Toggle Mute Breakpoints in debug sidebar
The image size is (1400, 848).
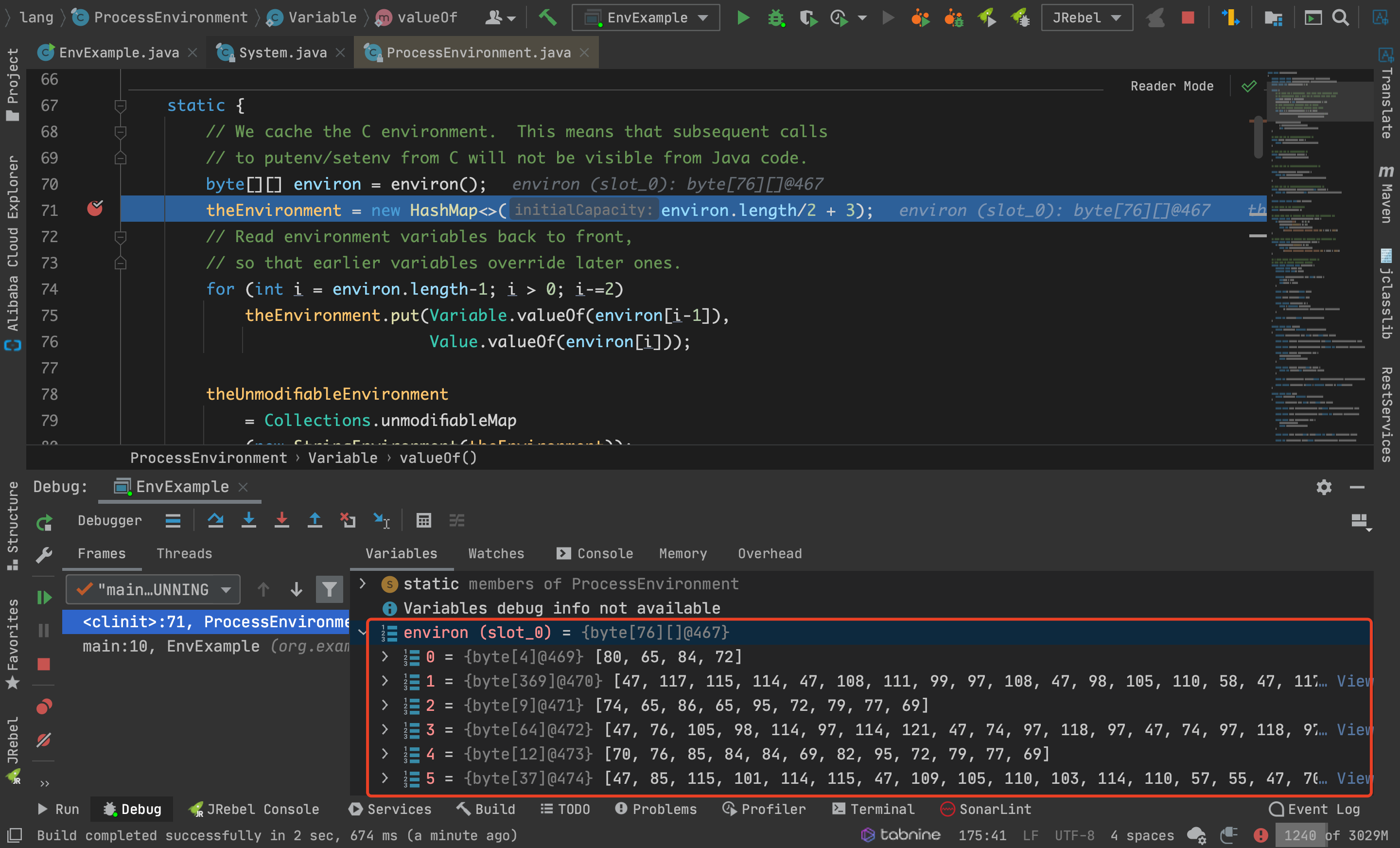(x=44, y=740)
